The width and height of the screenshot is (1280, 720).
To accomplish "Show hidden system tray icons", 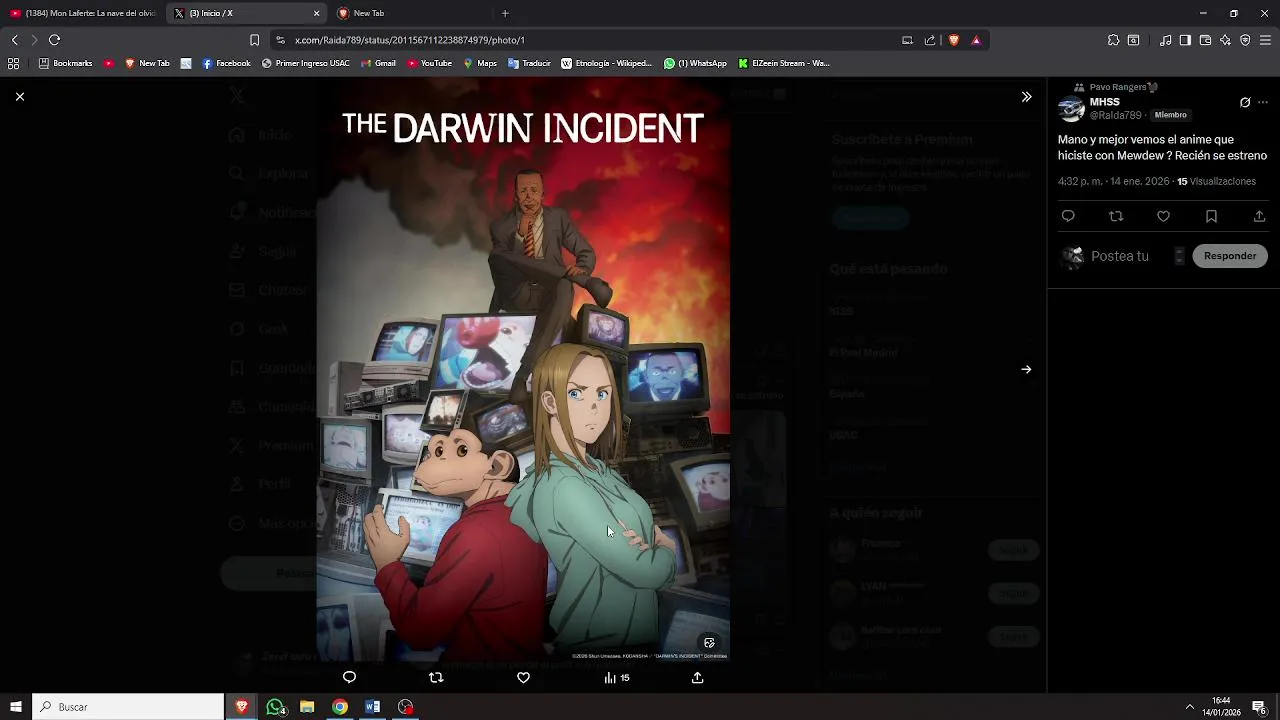I will point(1189,707).
